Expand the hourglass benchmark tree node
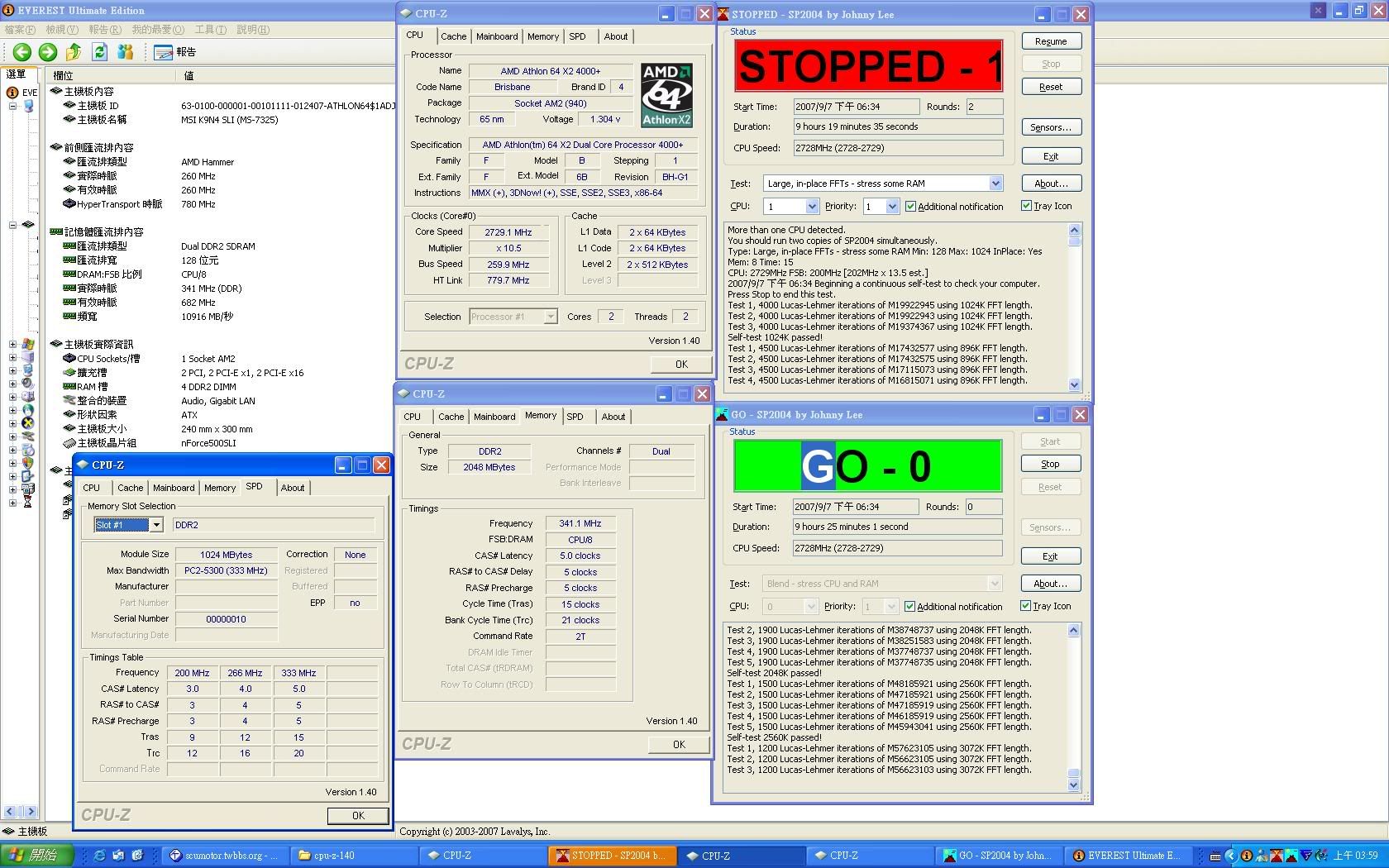The image size is (1389, 868). tap(12, 502)
